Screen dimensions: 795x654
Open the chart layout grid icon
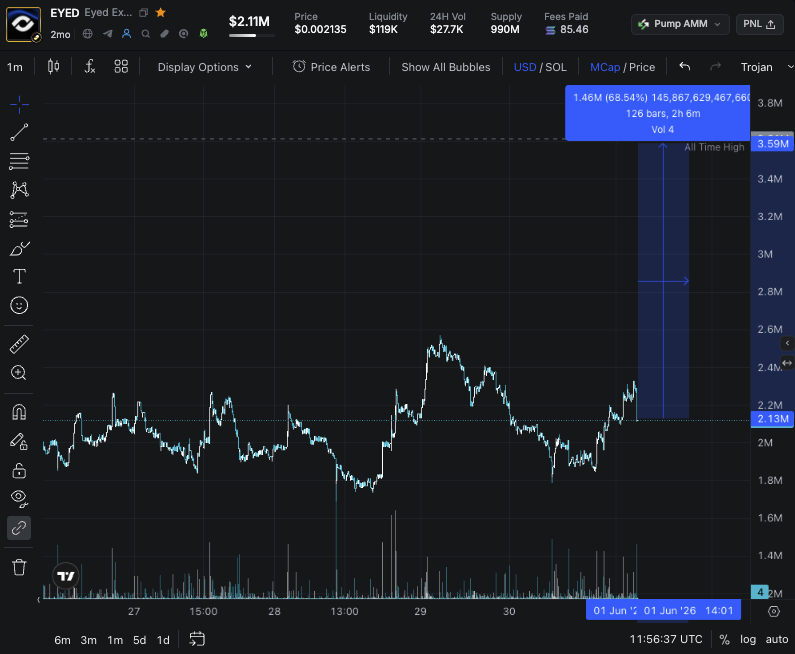pyautogui.click(x=121, y=66)
